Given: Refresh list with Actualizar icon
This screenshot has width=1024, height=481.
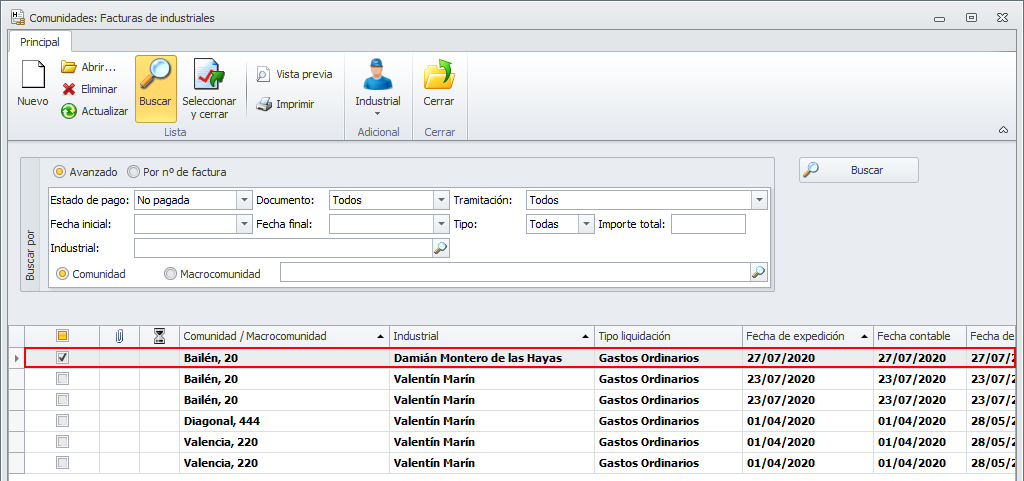Looking at the screenshot, I should pos(69,111).
